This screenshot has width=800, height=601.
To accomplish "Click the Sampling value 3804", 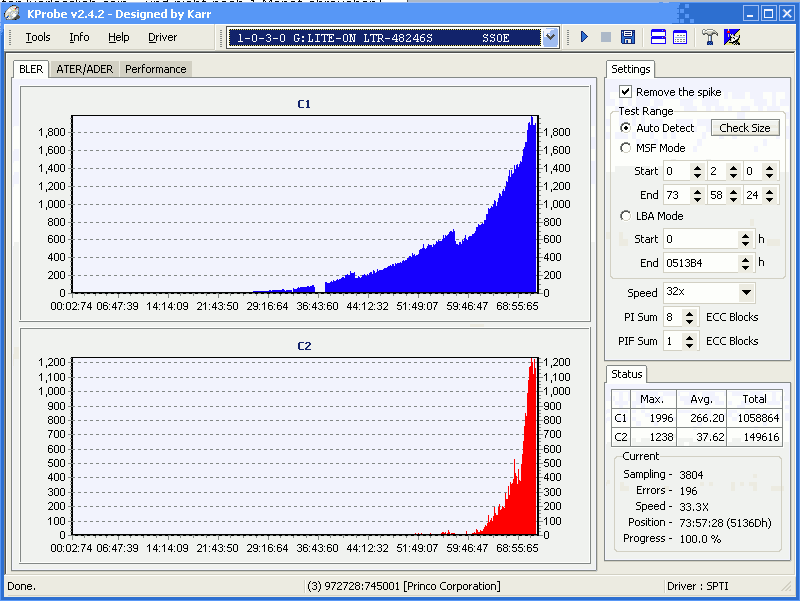I will click(691, 474).
